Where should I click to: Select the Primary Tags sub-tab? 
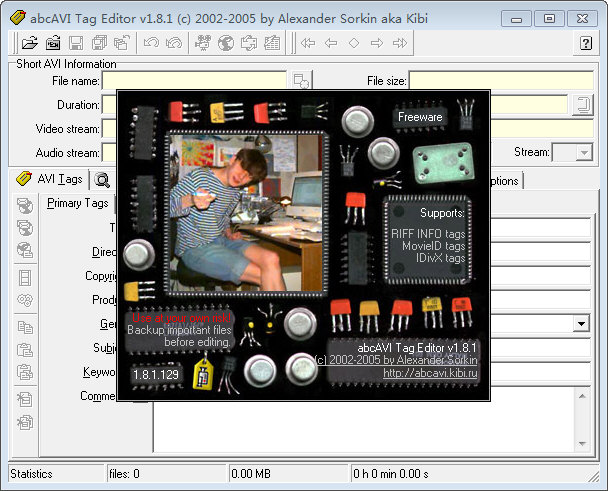point(78,203)
